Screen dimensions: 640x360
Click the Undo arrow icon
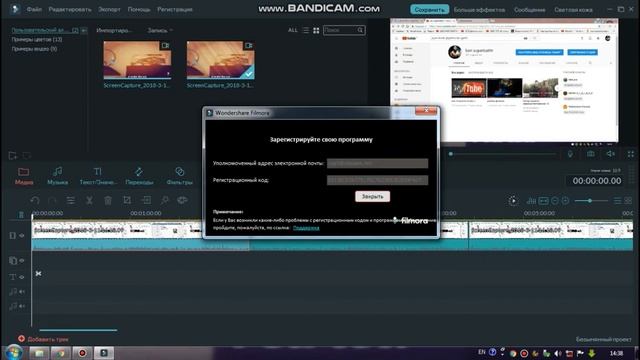pos(35,200)
